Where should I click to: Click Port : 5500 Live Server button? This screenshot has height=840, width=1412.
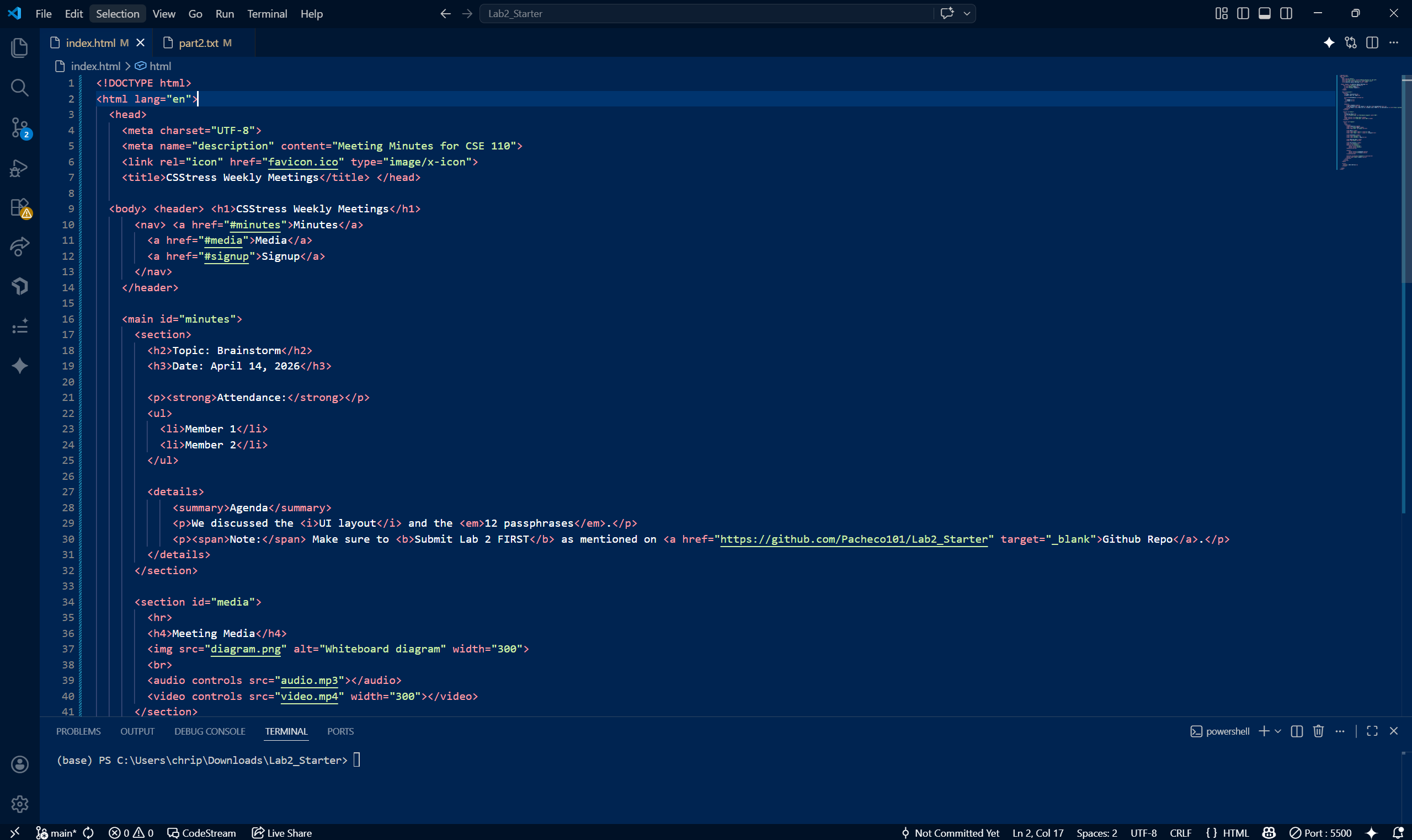[1320, 833]
